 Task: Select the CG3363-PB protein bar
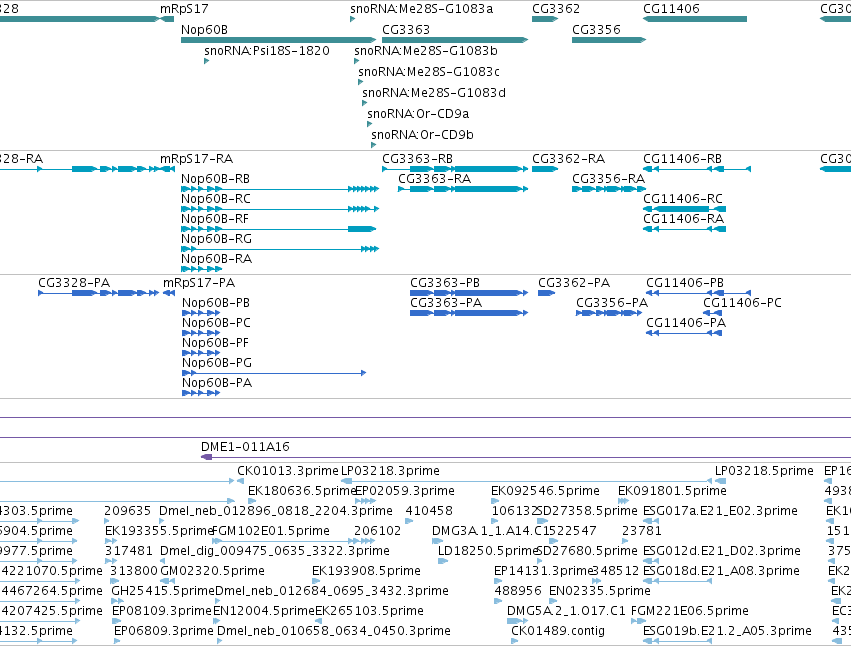(469, 293)
